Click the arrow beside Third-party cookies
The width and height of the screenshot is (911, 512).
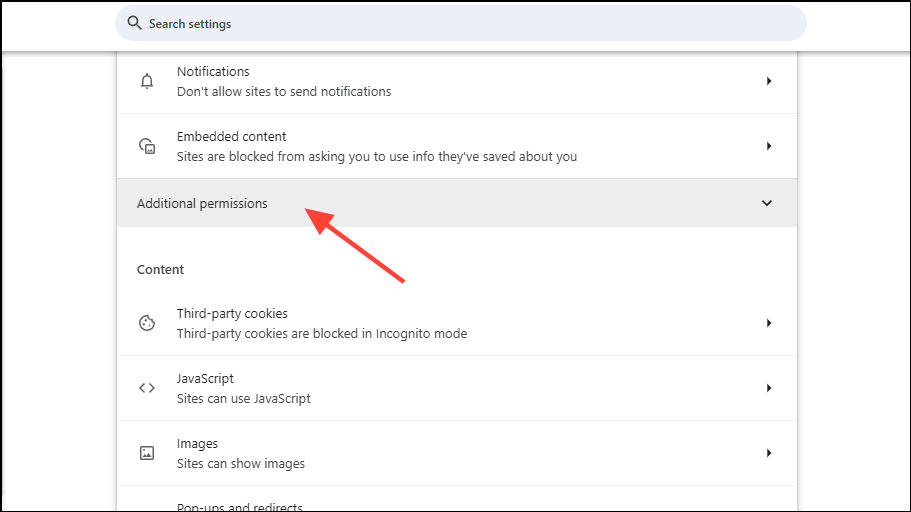pos(769,323)
